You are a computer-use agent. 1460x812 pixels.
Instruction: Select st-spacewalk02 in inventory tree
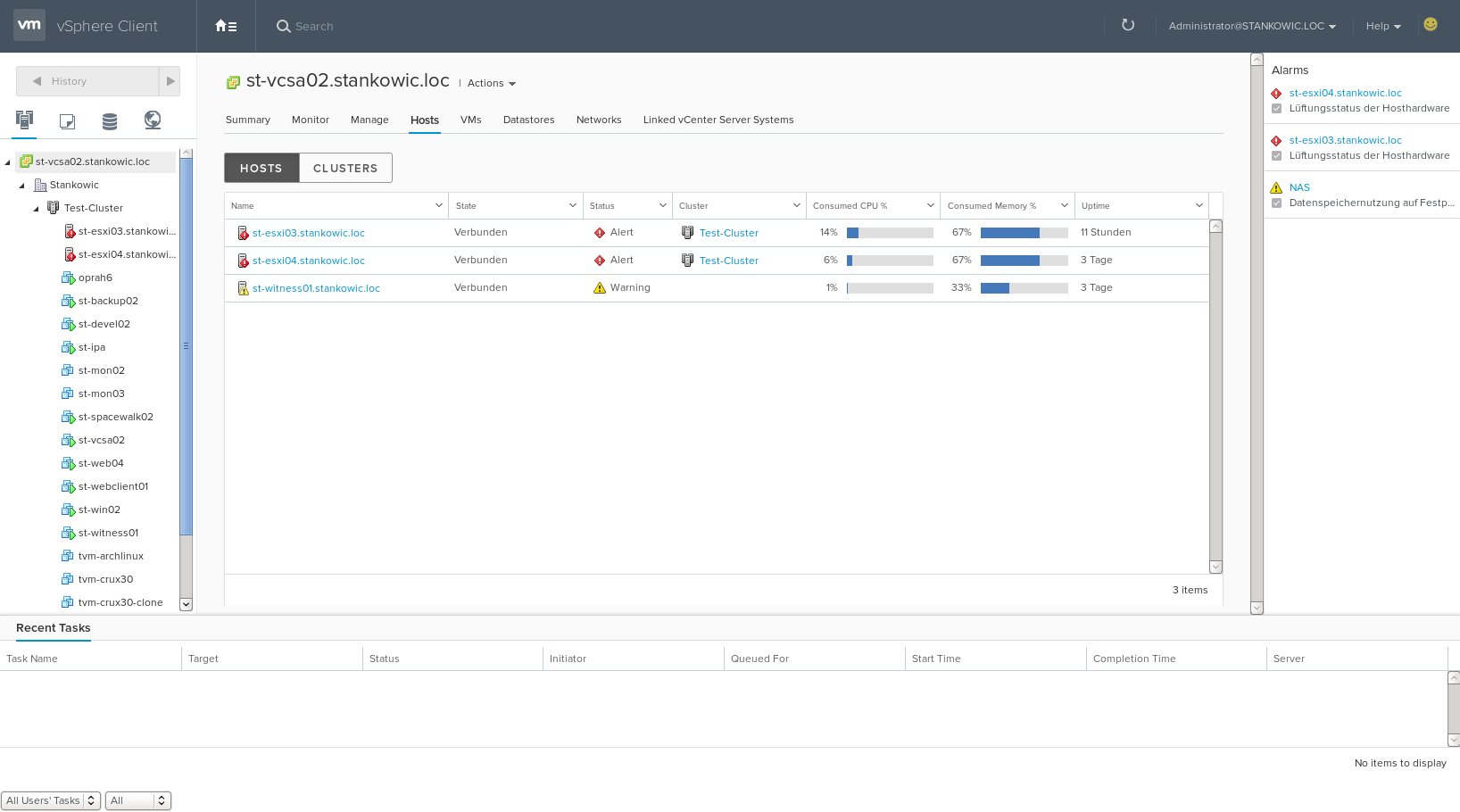click(x=116, y=417)
